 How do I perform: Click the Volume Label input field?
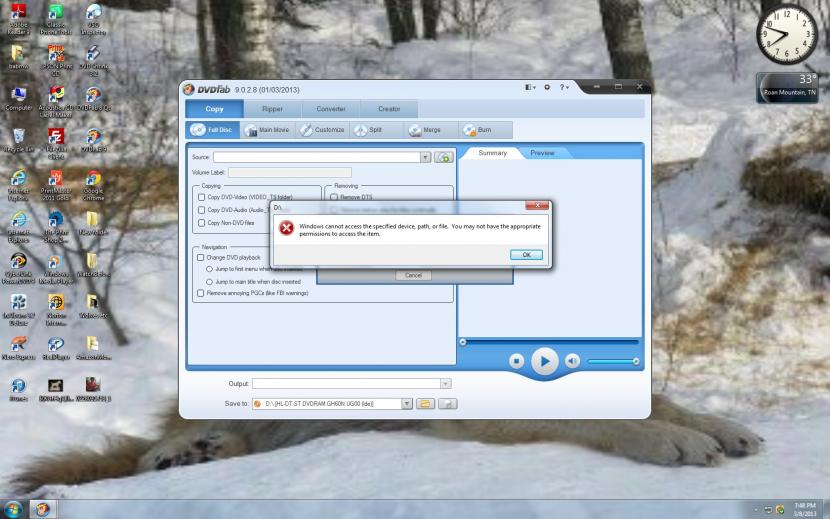290,172
